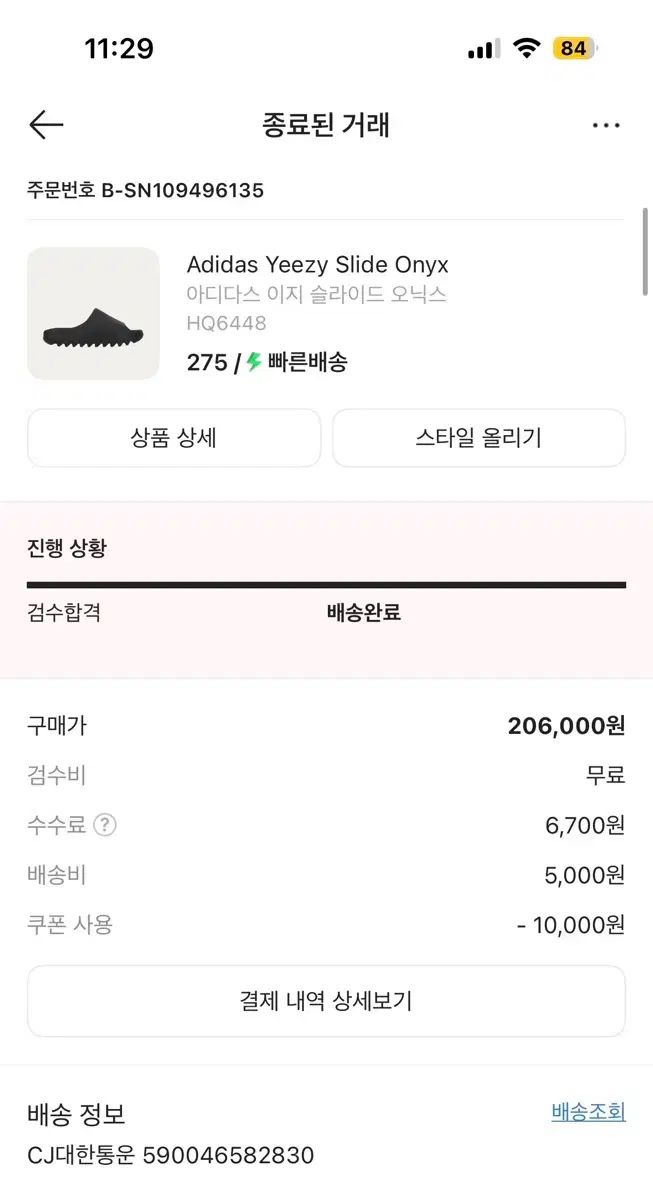Open the Yeezy Slide product thumbnail
Screen dimensions: 653x1200
coord(93,314)
